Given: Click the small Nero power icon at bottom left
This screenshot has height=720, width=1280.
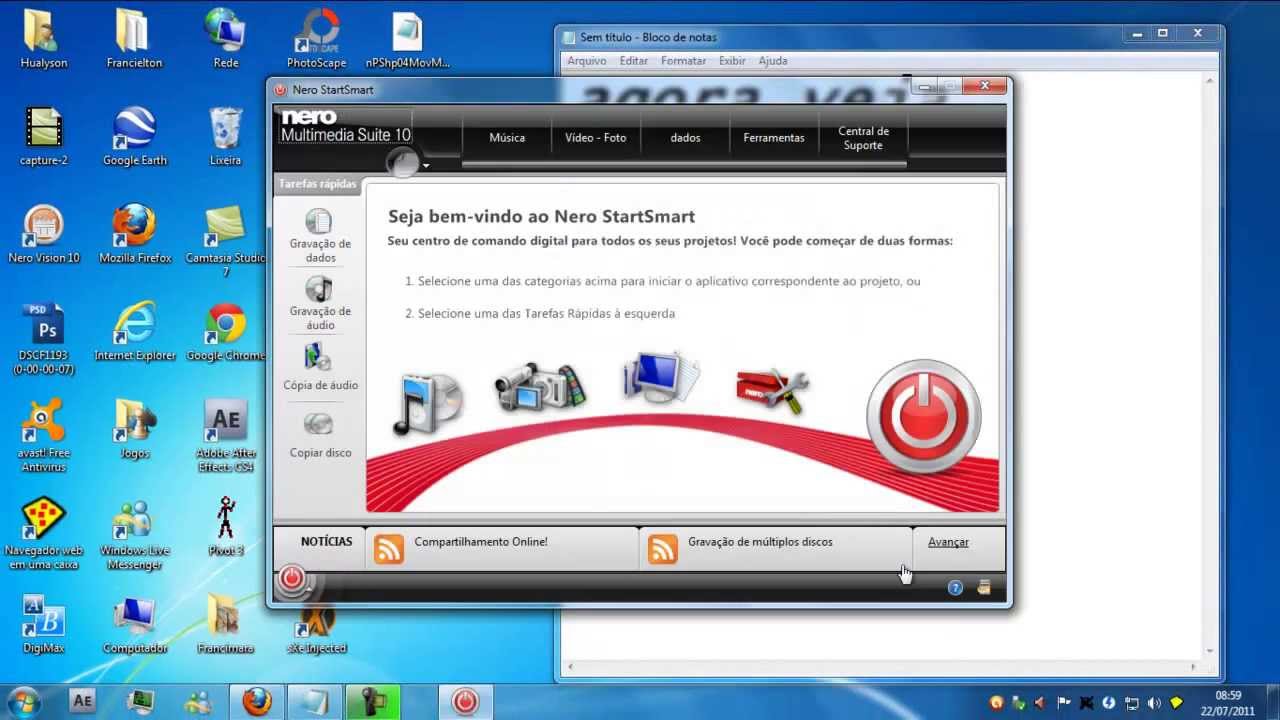Looking at the screenshot, I should point(292,578).
